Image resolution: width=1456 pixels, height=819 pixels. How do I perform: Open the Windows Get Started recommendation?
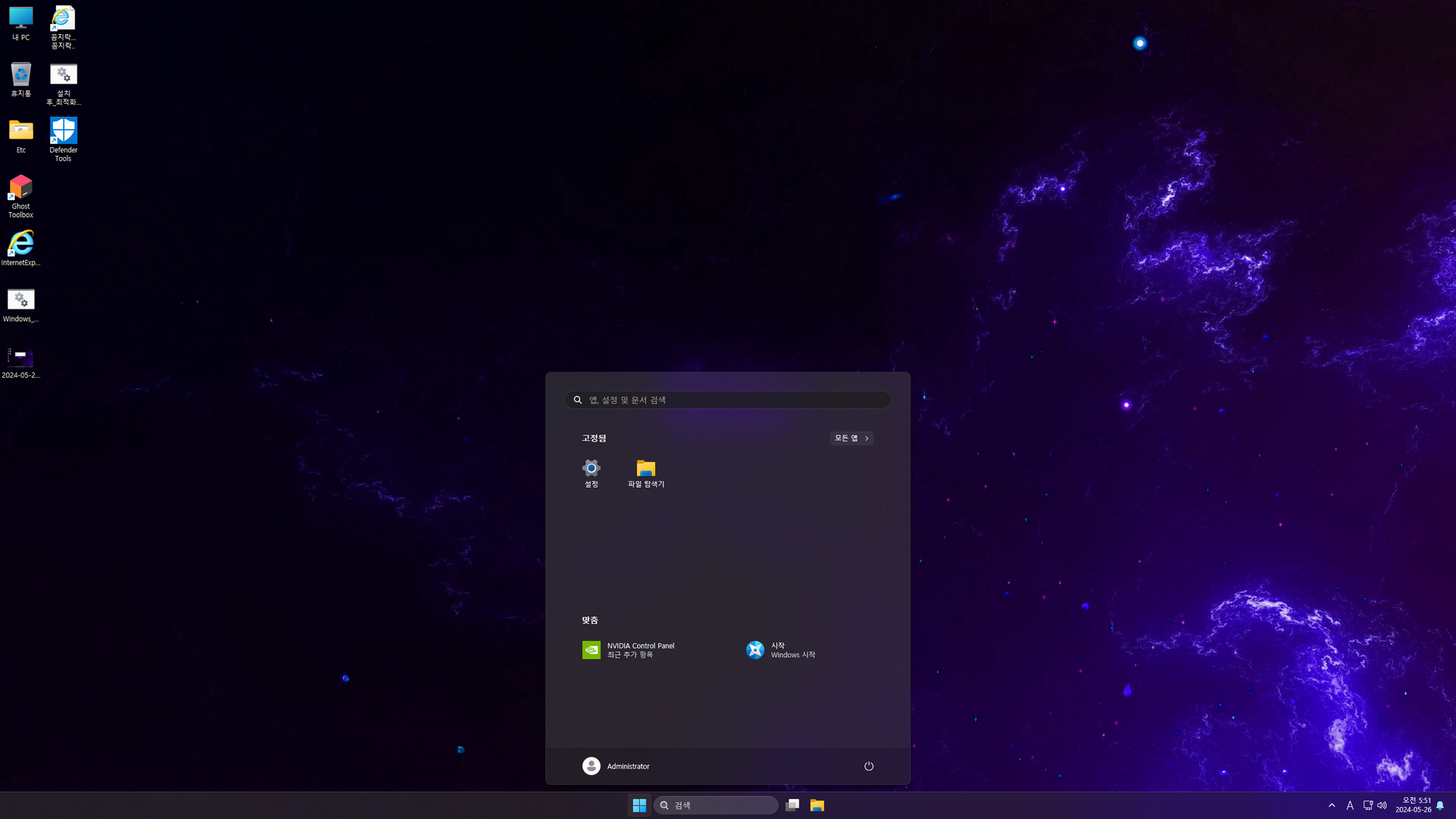click(x=781, y=650)
